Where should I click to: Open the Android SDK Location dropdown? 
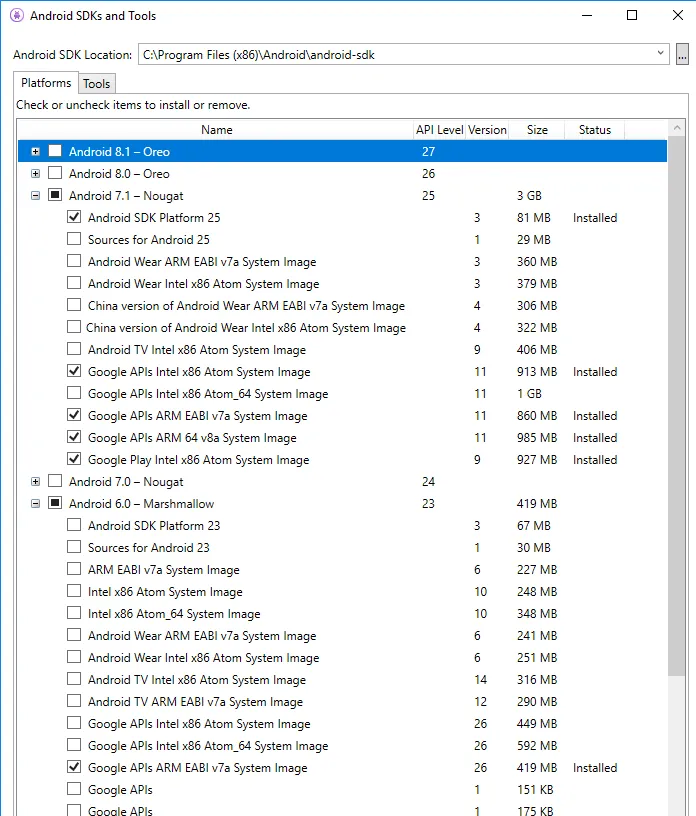coord(660,53)
